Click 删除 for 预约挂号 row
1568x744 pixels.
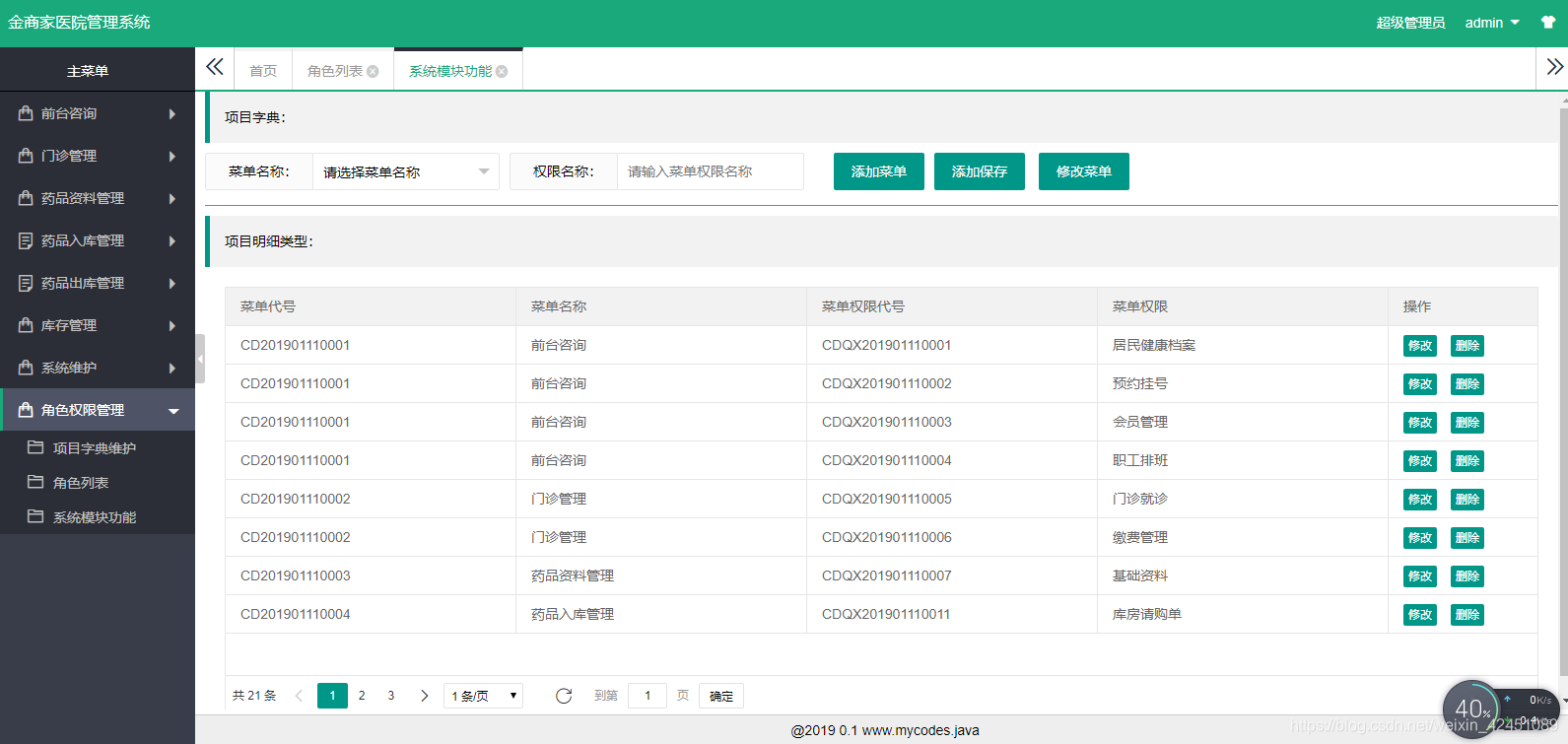tap(1467, 384)
